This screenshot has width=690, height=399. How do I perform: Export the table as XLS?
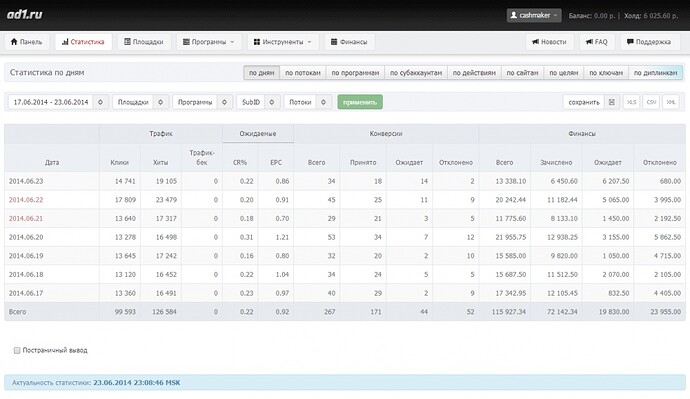pyautogui.click(x=631, y=102)
